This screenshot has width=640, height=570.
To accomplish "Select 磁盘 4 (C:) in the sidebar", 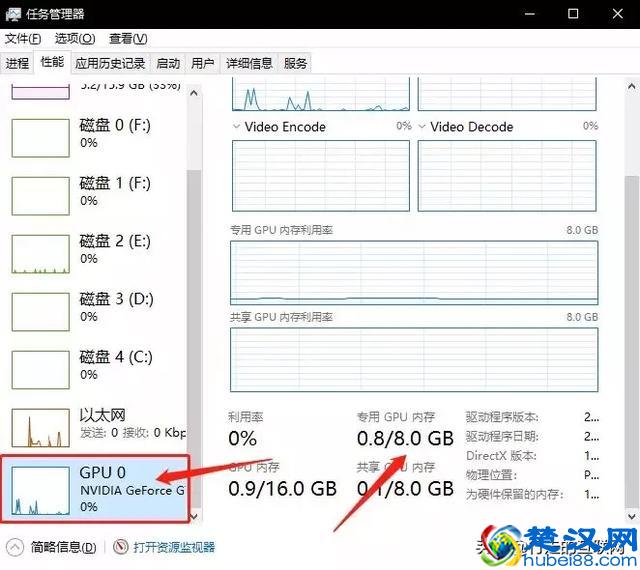I will point(94,370).
